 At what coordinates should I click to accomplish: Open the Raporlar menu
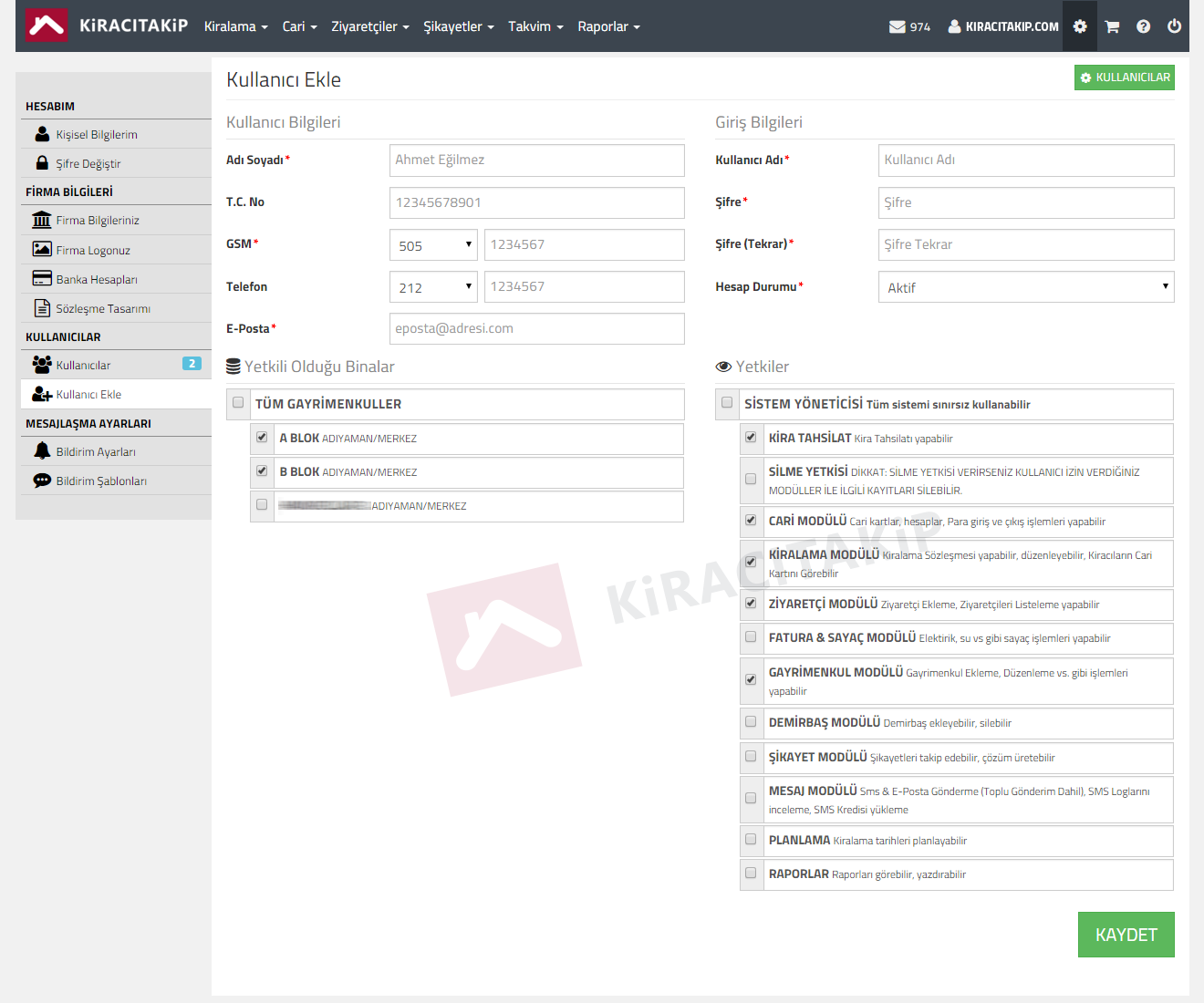pyautogui.click(x=608, y=26)
